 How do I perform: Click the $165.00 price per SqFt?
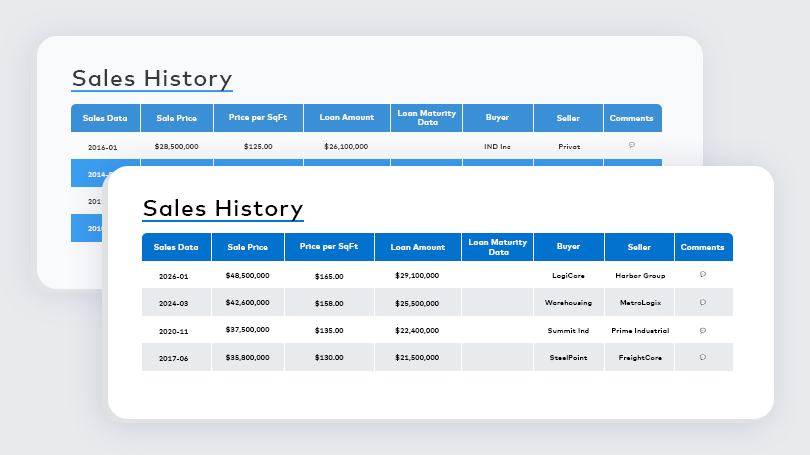pos(329,276)
